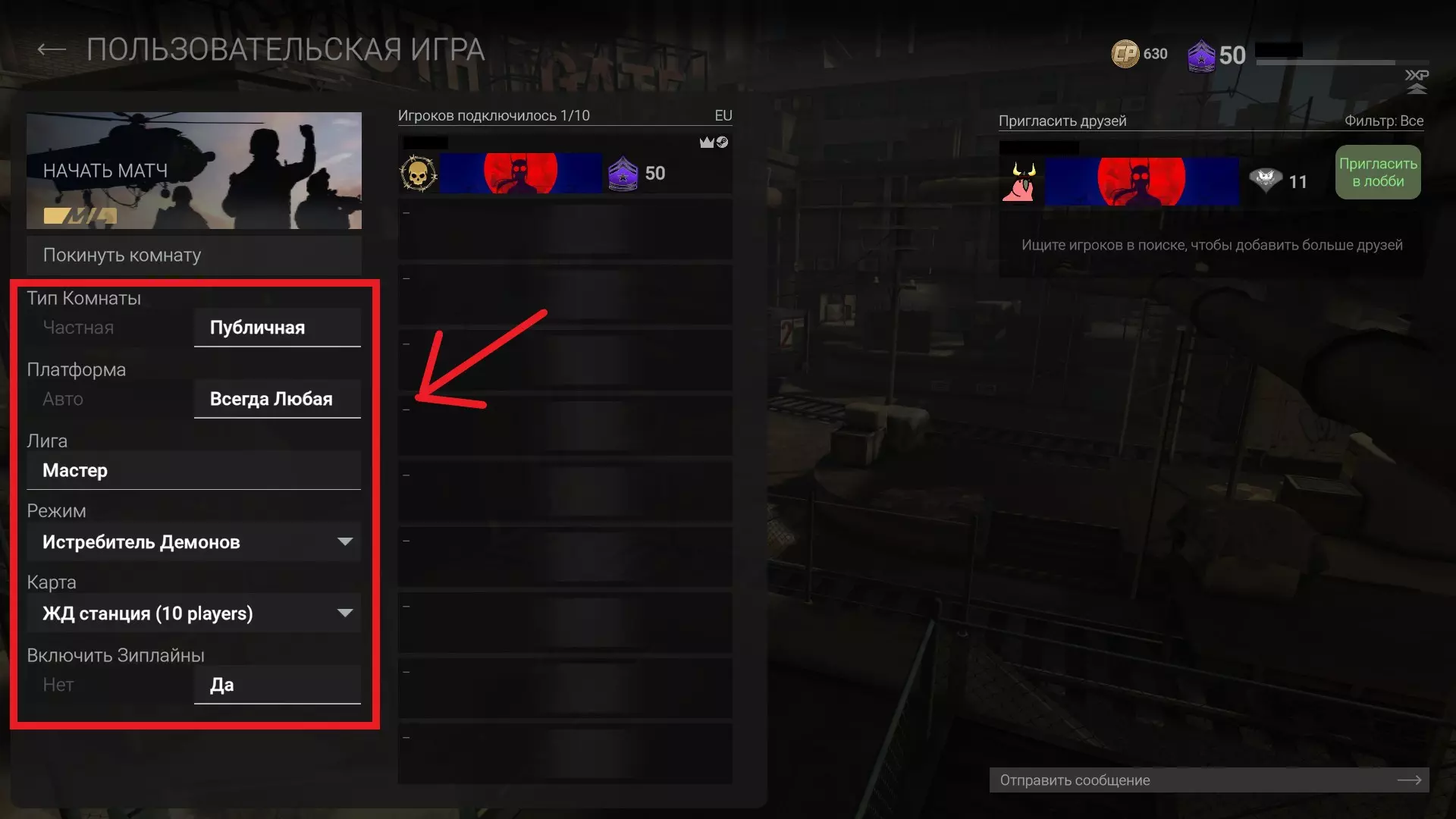Click the CP coin currency icon

[x=1125, y=54]
